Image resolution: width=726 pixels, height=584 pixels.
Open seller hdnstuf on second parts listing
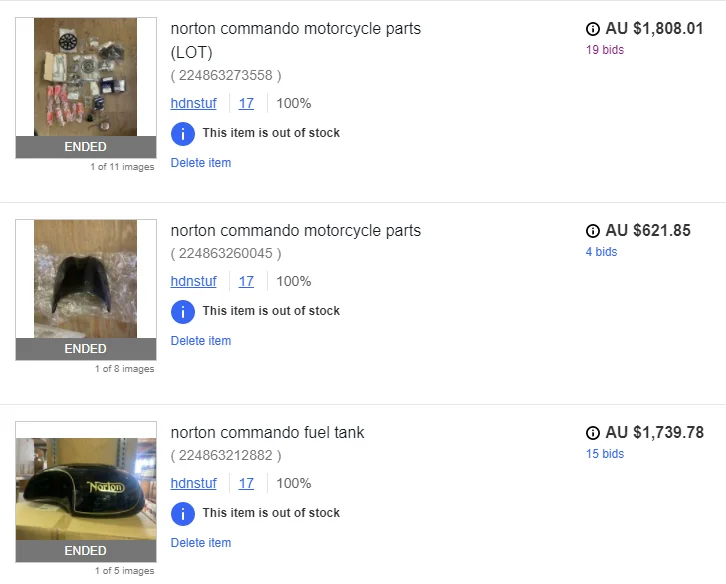(193, 281)
